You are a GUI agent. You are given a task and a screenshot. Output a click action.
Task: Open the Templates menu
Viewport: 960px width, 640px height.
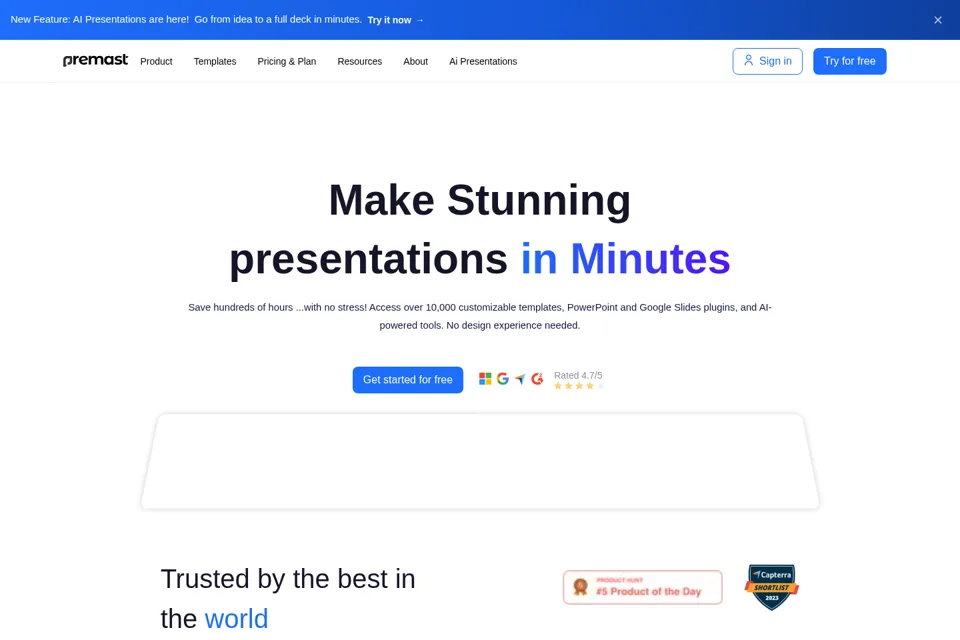[215, 61]
